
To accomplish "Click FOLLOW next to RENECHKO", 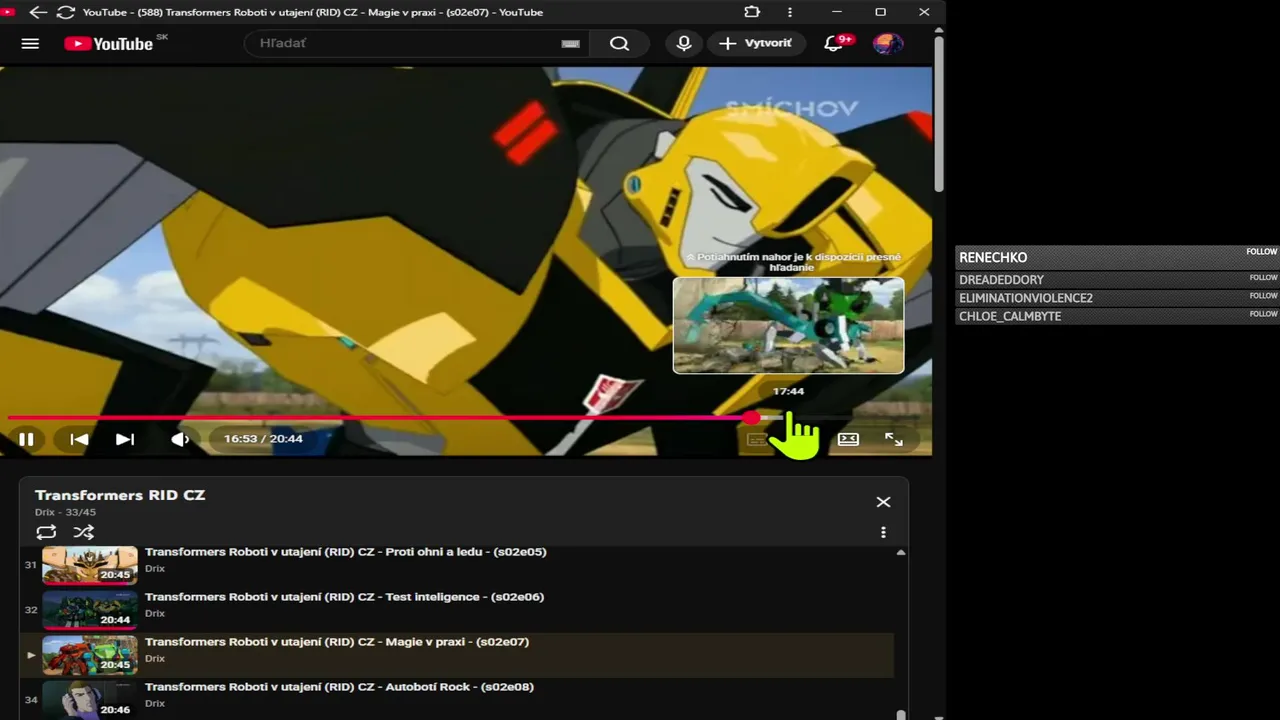I will [1262, 252].
